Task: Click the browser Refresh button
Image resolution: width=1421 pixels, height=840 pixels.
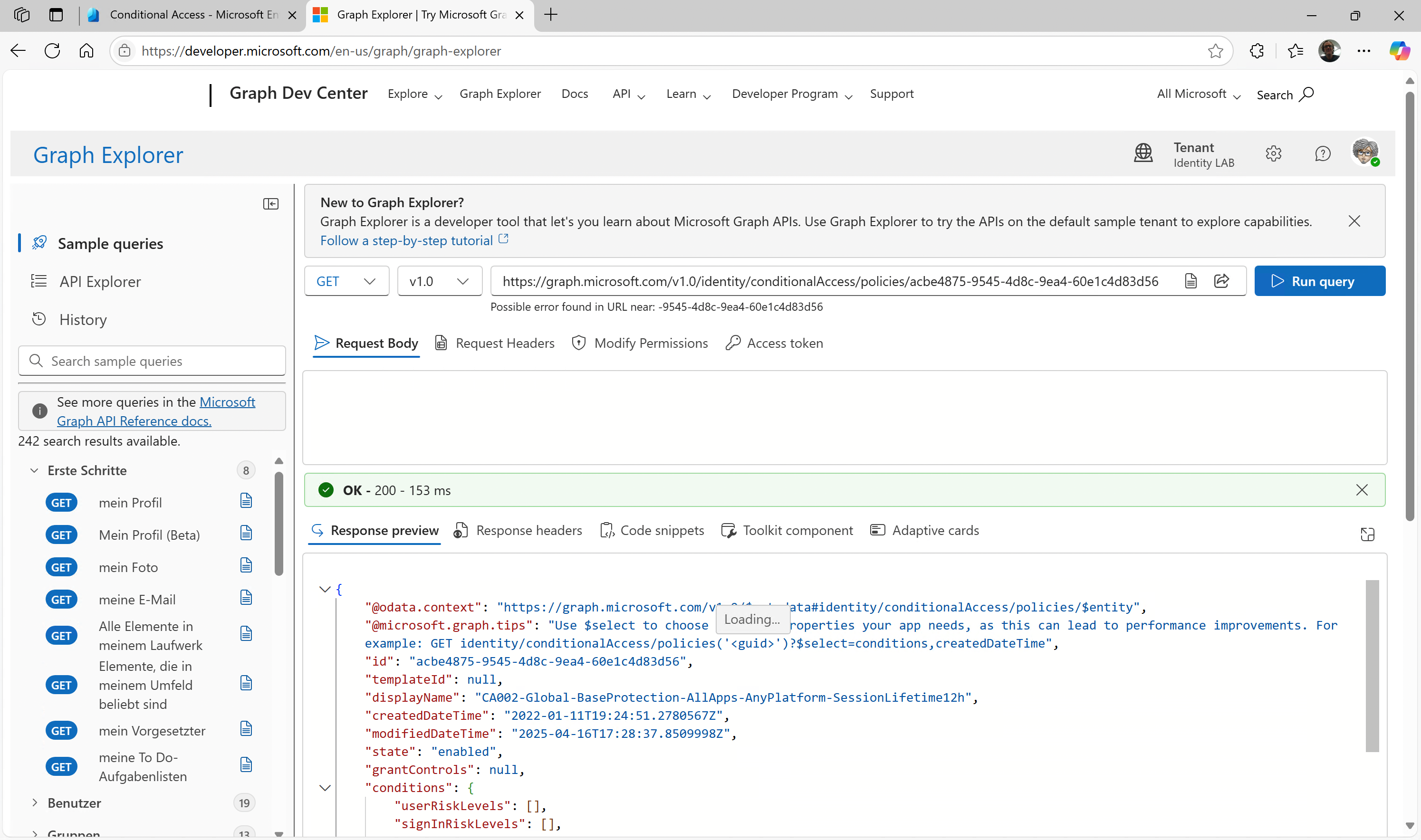Action: [x=52, y=51]
